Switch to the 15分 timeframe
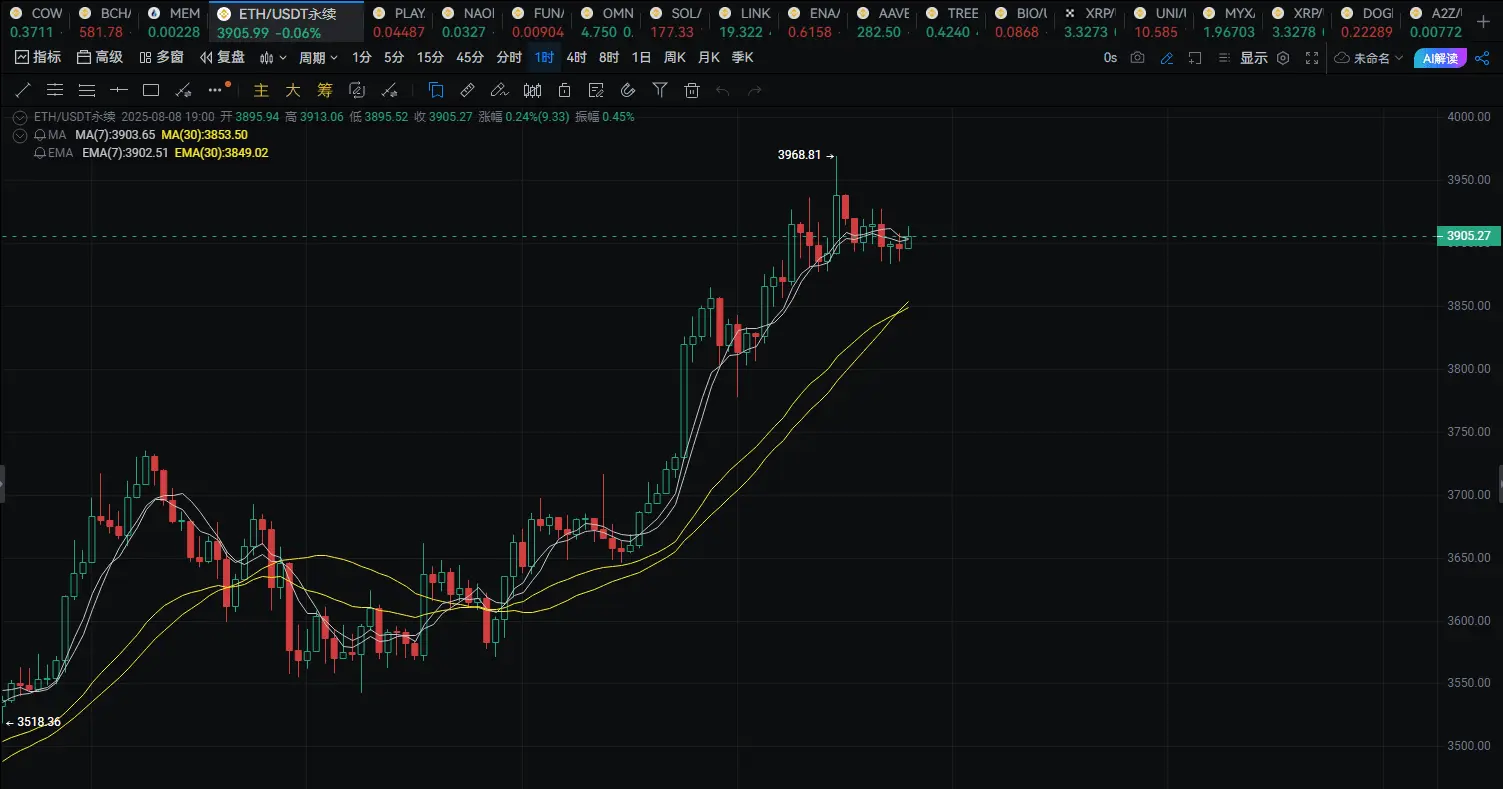The height and width of the screenshot is (789, 1503). [430, 58]
